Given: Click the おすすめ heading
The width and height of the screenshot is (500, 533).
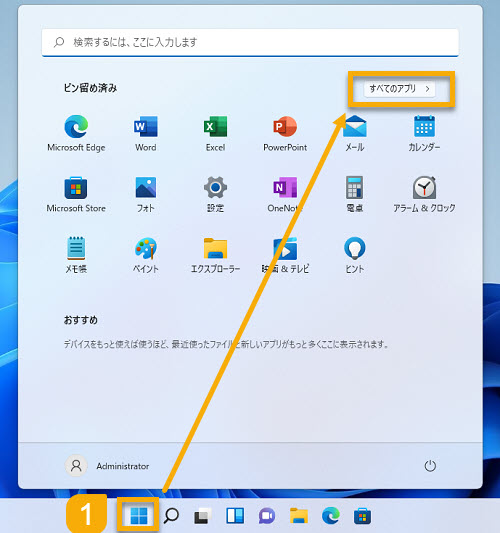Looking at the screenshot, I should [x=81, y=320].
